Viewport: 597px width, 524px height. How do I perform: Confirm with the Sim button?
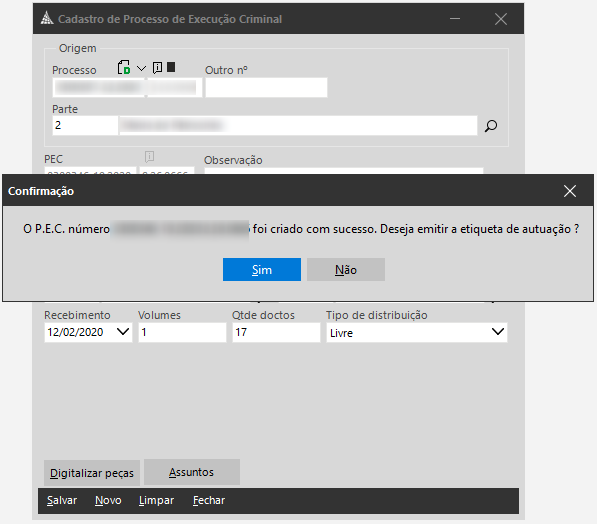(262, 270)
